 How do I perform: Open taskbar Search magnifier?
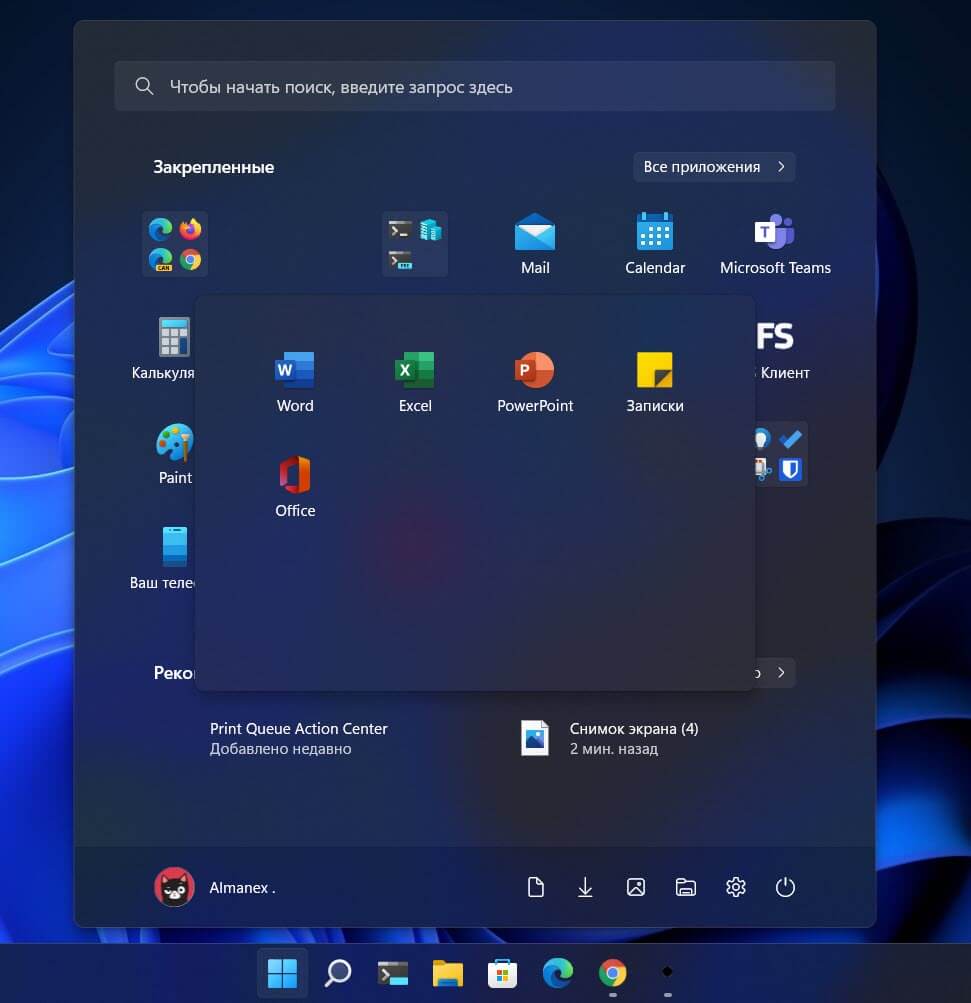[x=338, y=973]
